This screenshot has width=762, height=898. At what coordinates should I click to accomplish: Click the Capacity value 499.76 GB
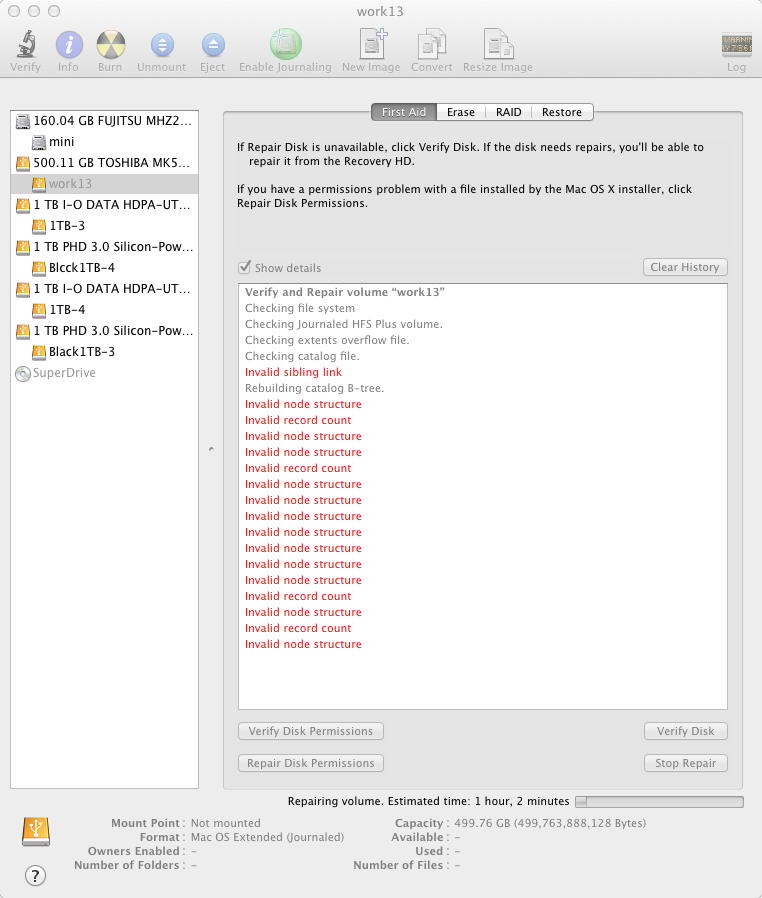pos(550,823)
